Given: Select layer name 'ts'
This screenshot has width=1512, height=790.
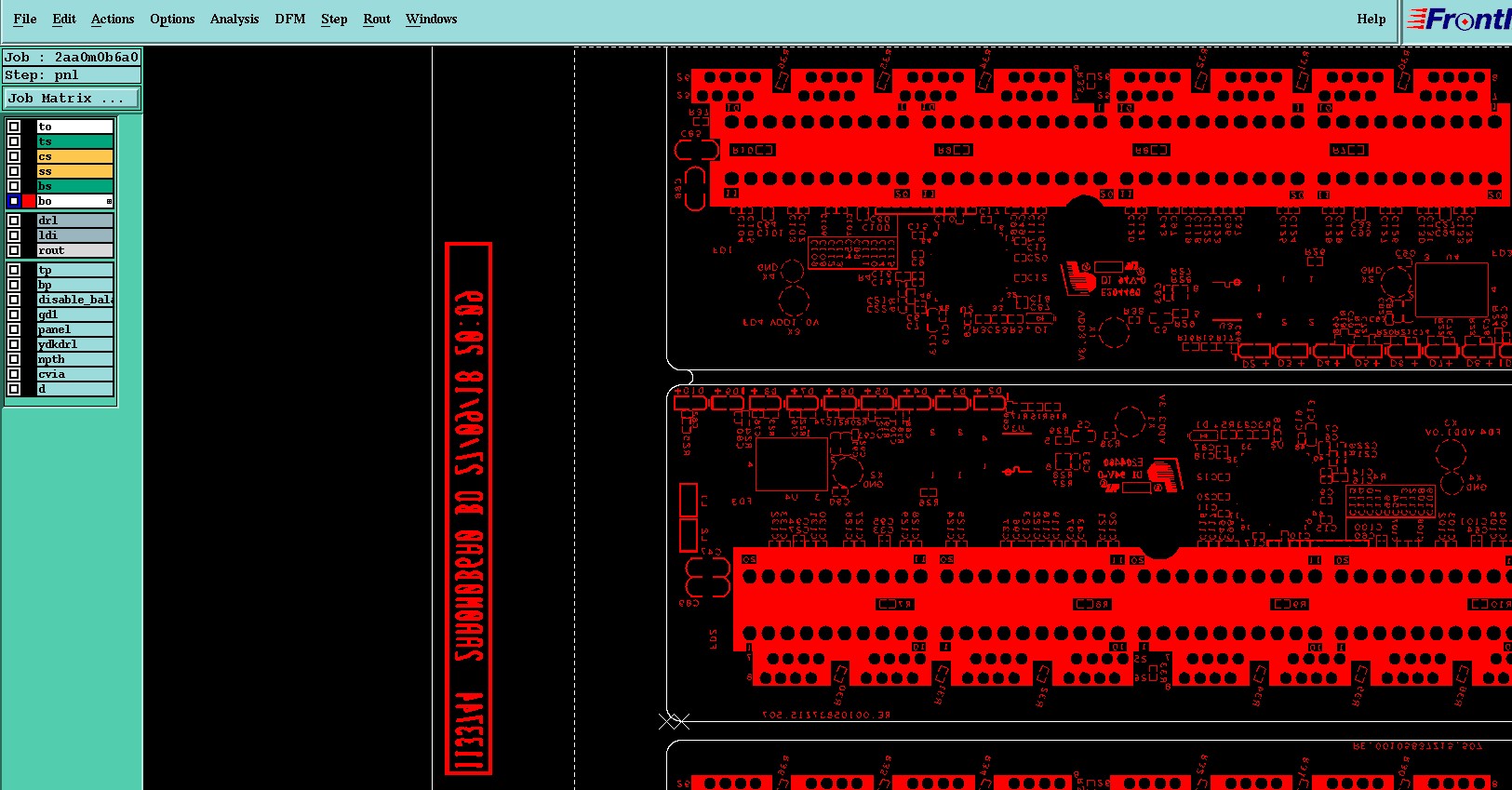Looking at the screenshot, I should click(74, 141).
